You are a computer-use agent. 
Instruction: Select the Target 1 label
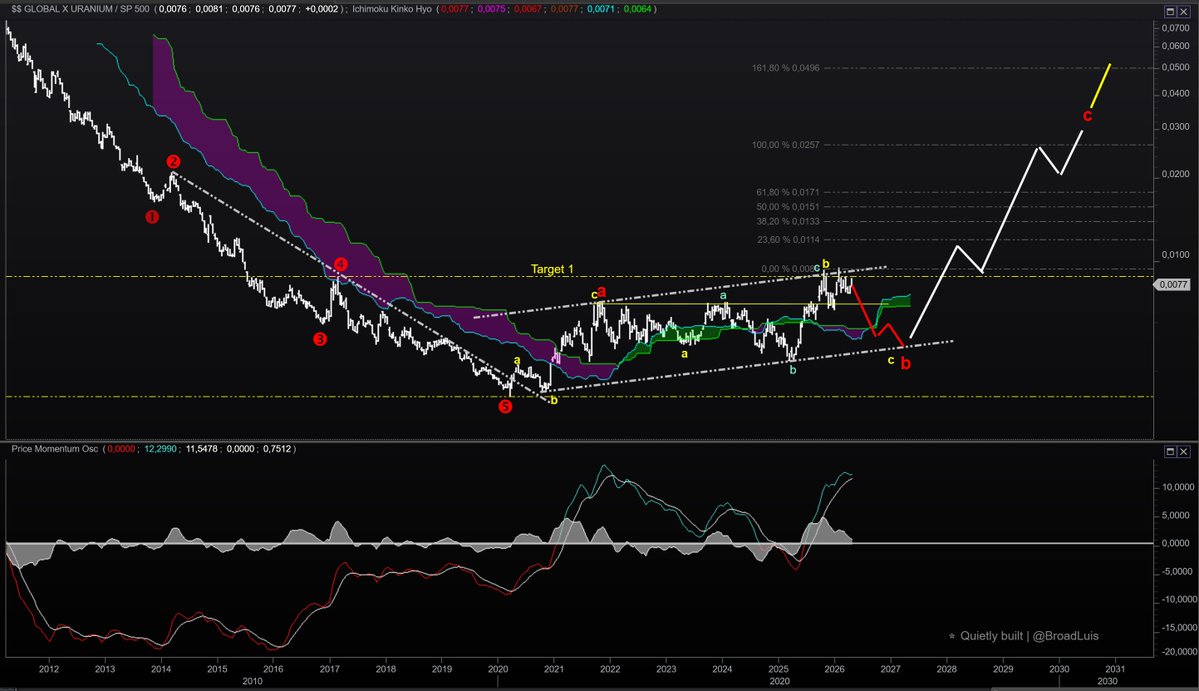point(552,269)
